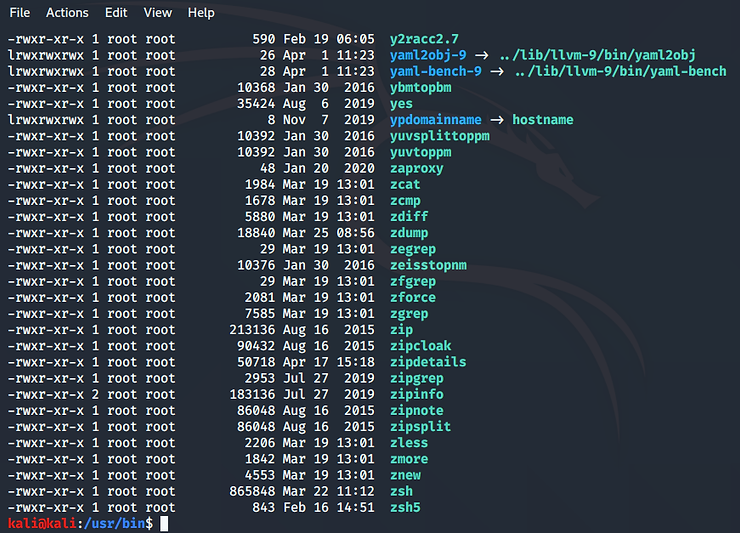Select the yaml-bench-9 symlink name
This screenshot has width=740, height=533.
tap(436, 71)
